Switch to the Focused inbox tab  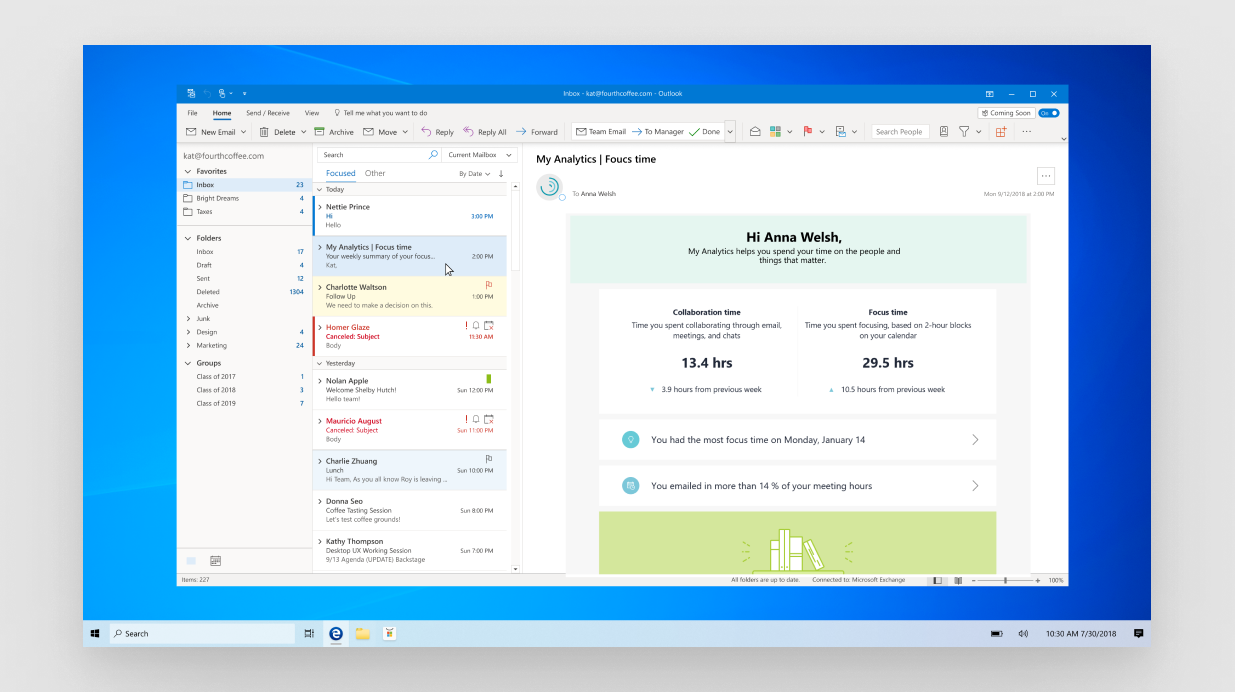point(340,173)
